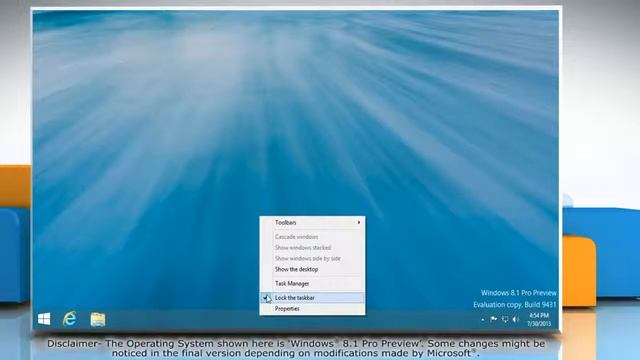Expand the Toolbars submenu

pyautogui.click(x=312, y=222)
